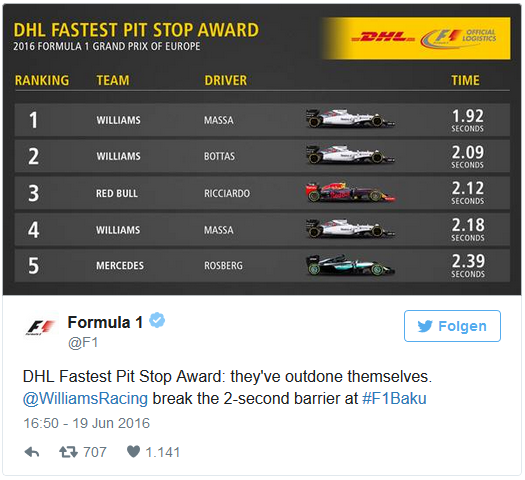Click the reply arrow icon
The width and height of the screenshot is (525, 480).
(x=32, y=452)
